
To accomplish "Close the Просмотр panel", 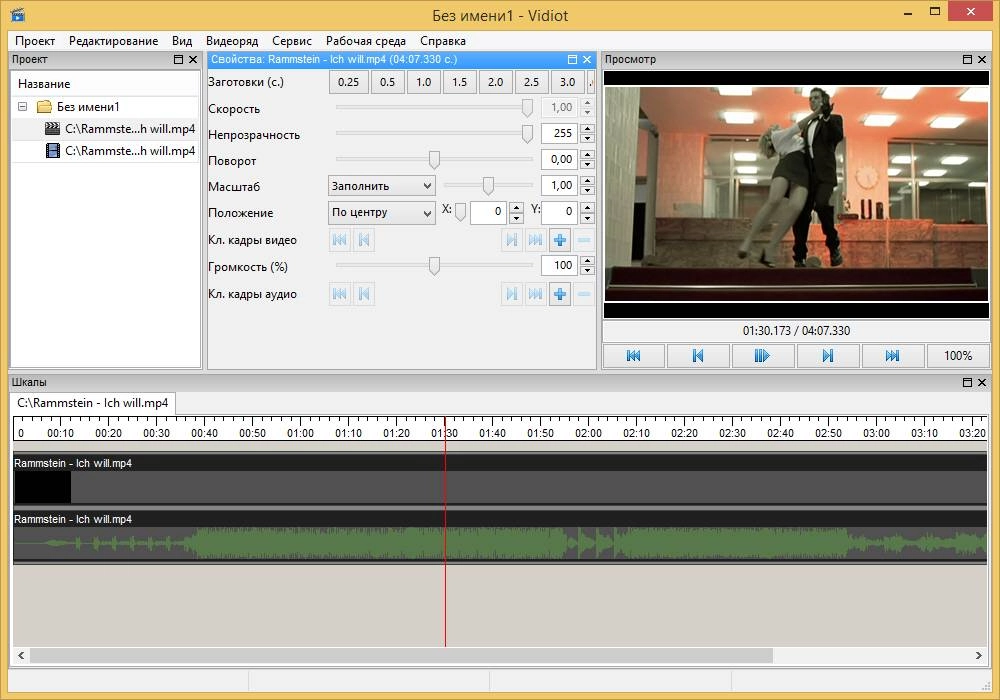I will [x=982, y=59].
